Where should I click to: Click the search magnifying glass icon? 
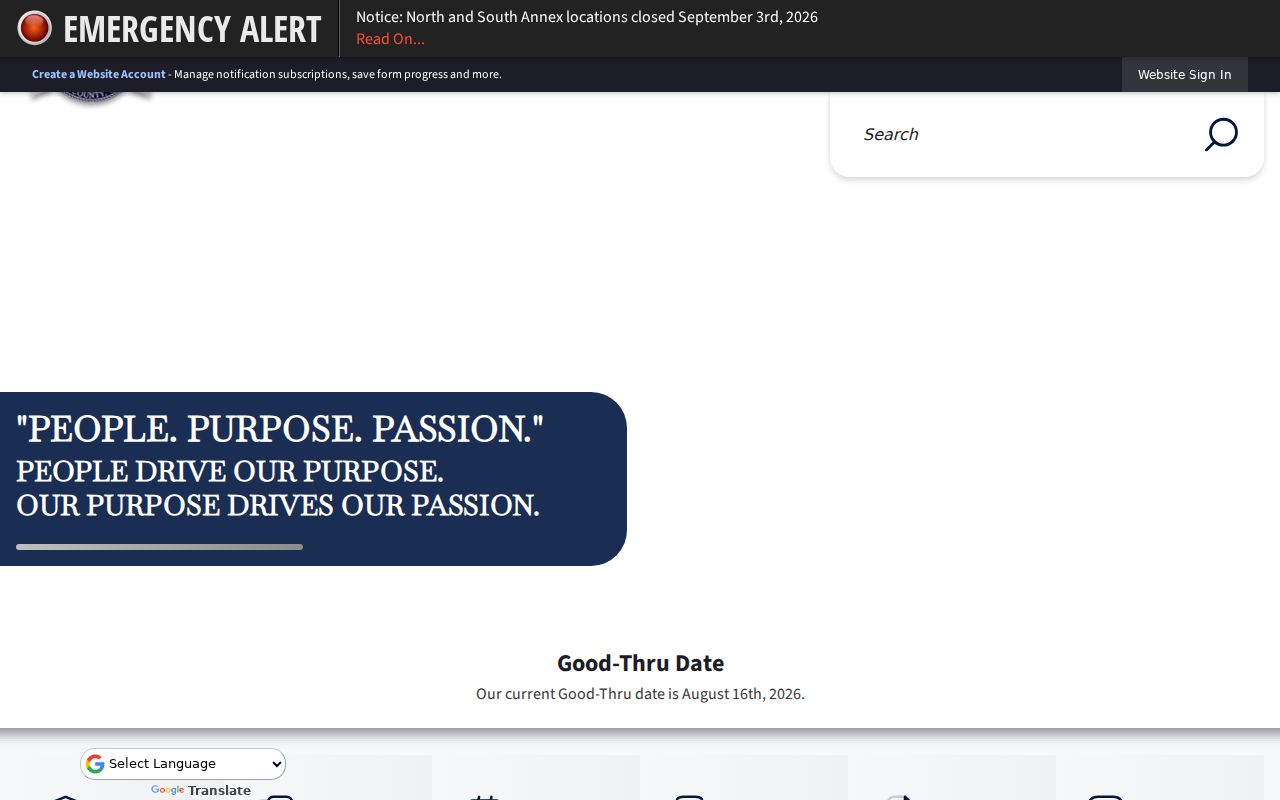1221,134
